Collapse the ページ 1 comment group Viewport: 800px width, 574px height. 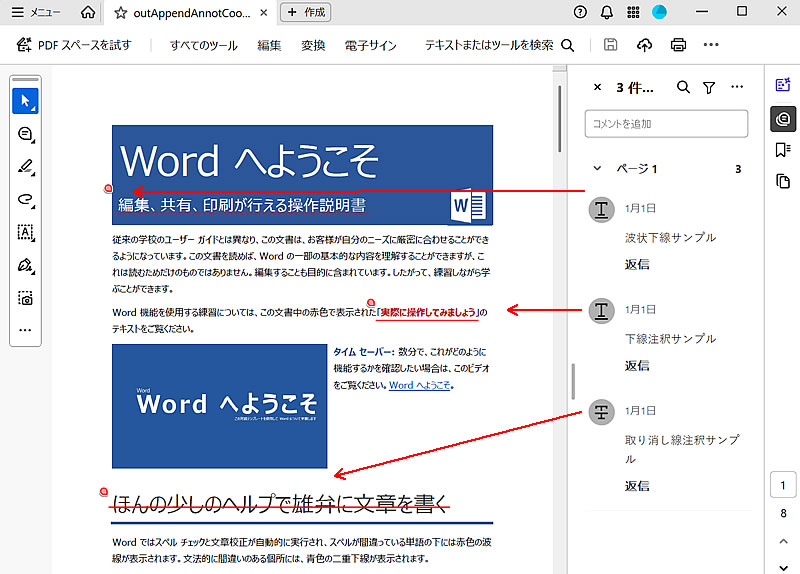(597, 168)
